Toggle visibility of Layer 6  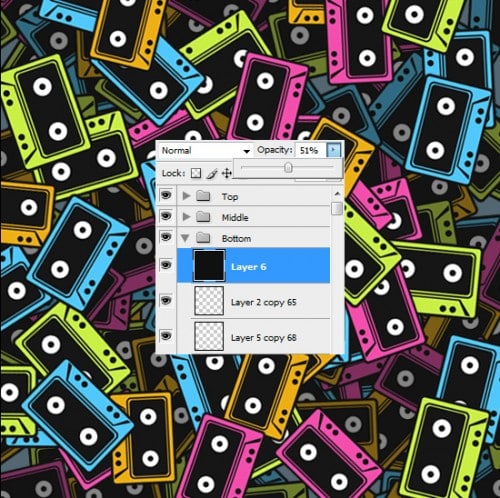(166, 265)
